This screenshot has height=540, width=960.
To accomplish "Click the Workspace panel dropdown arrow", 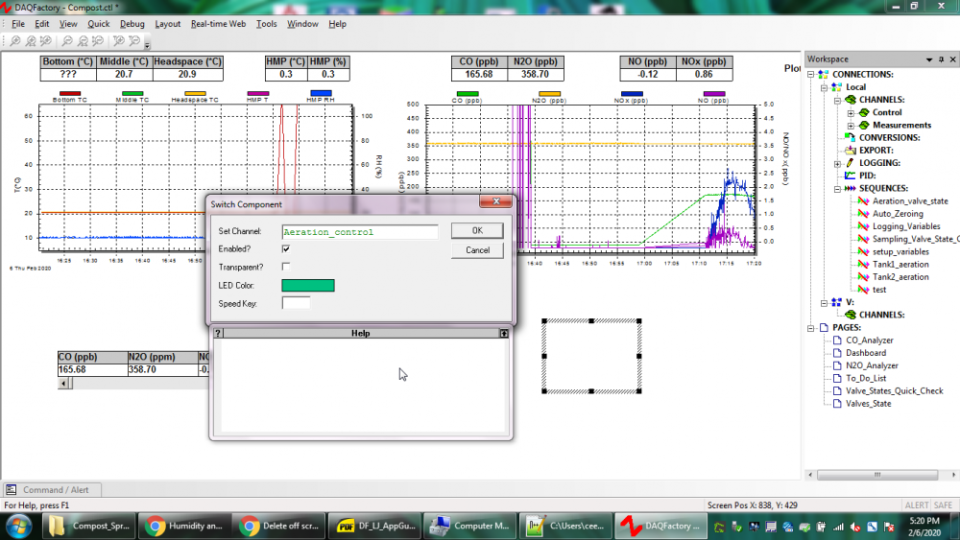I will (929, 59).
